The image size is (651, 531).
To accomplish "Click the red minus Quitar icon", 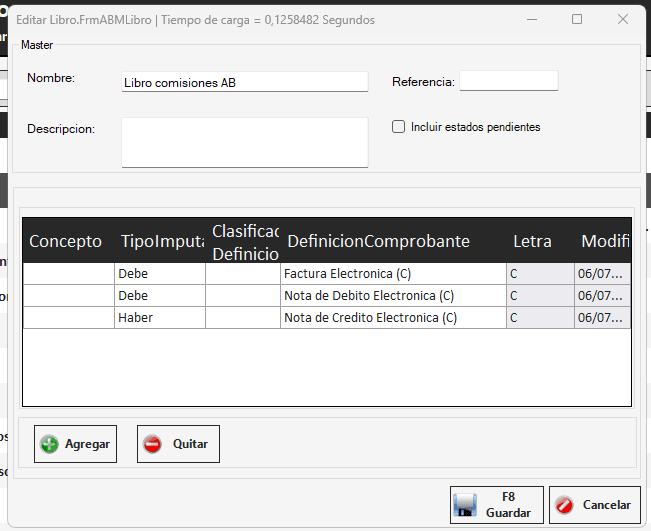I will pyautogui.click(x=152, y=444).
